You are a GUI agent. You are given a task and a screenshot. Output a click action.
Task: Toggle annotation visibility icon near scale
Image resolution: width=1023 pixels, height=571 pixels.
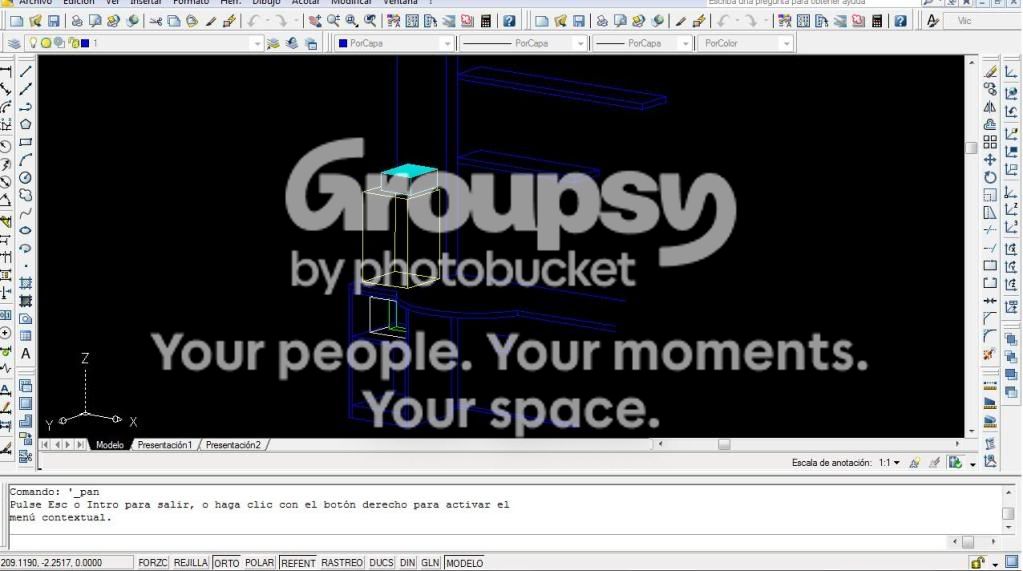click(x=915, y=463)
